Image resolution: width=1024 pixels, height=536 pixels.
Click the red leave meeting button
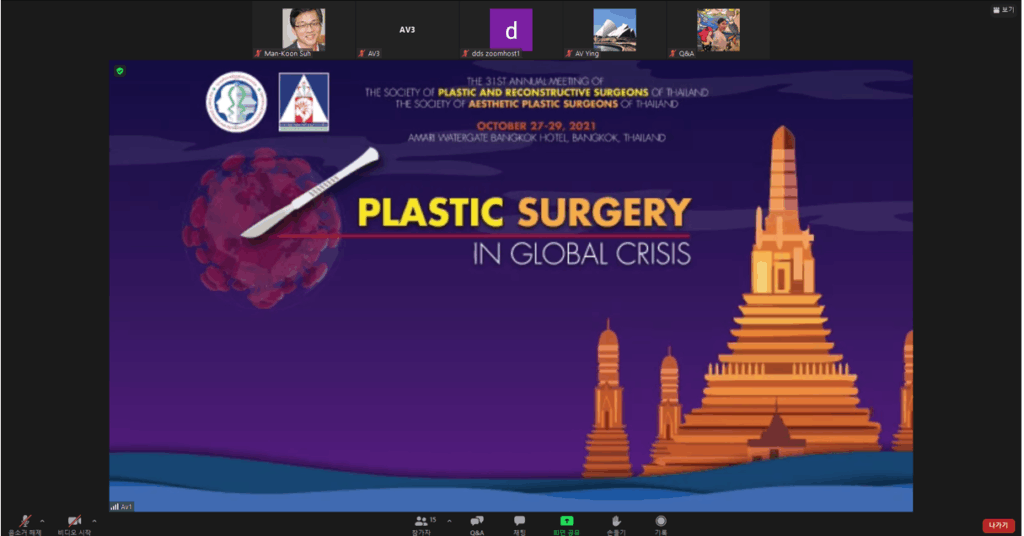point(997,525)
